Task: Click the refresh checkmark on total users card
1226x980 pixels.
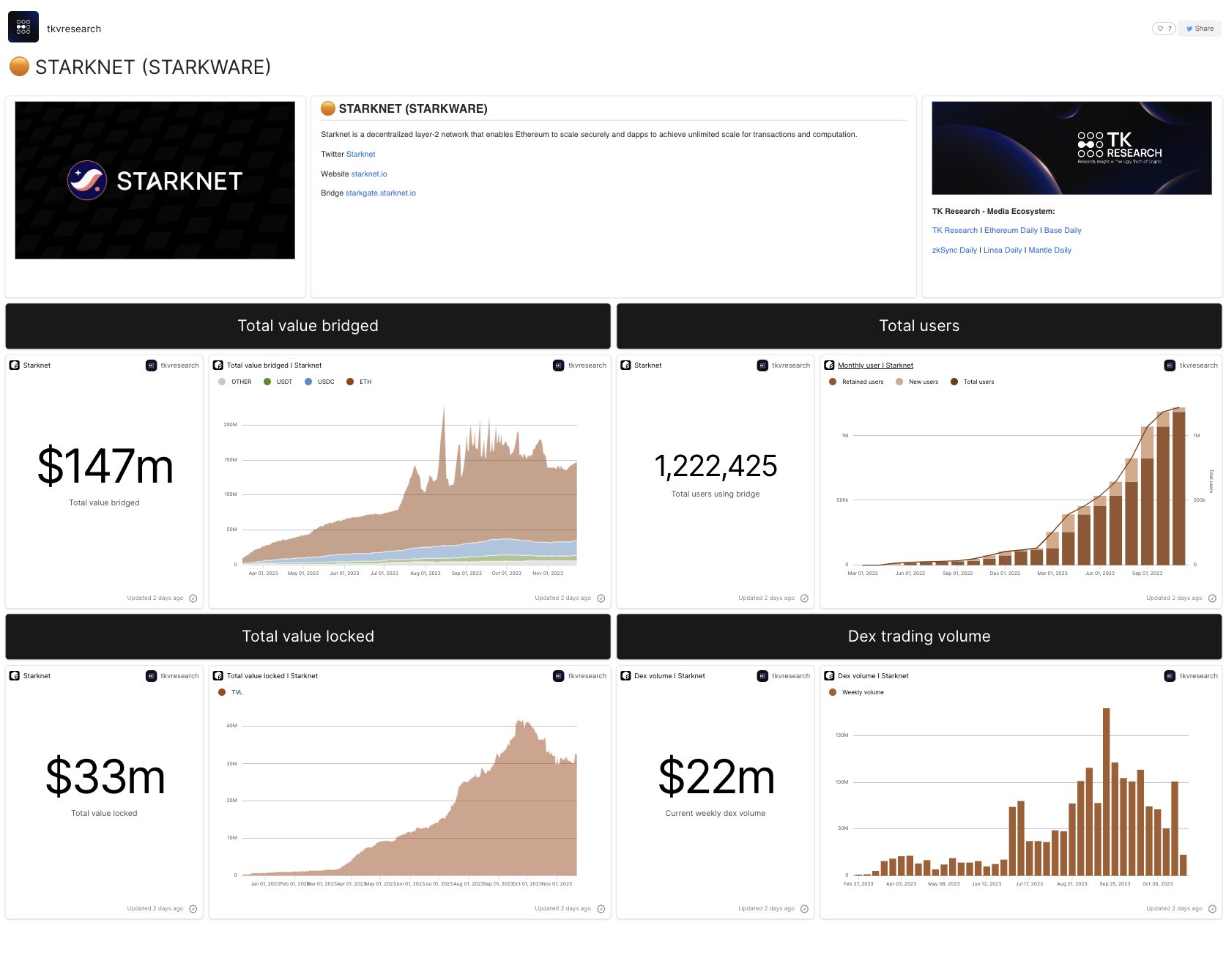Action: point(804,598)
